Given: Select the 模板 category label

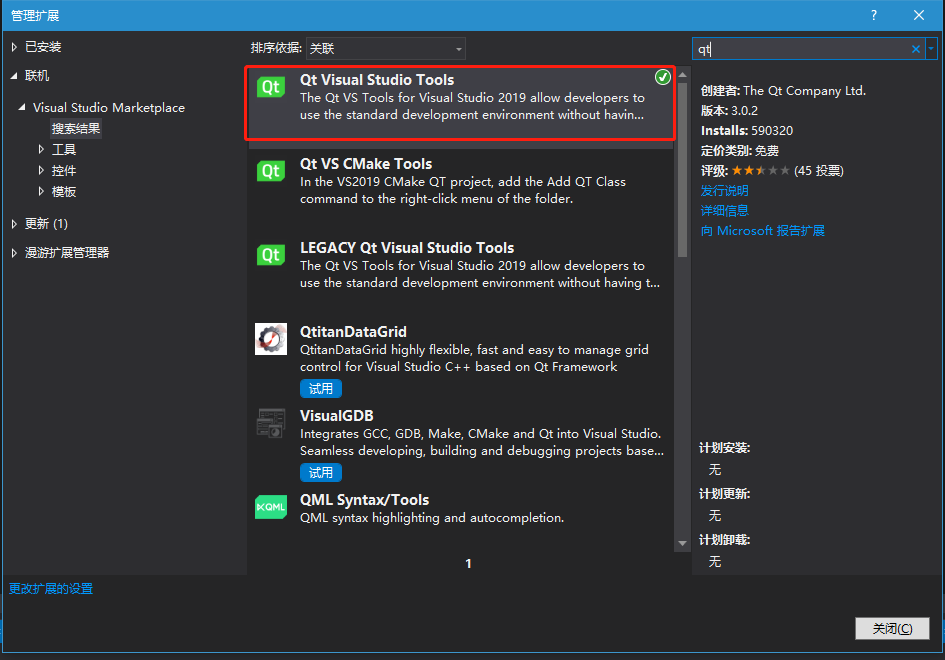Looking at the screenshot, I should point(64,192).
